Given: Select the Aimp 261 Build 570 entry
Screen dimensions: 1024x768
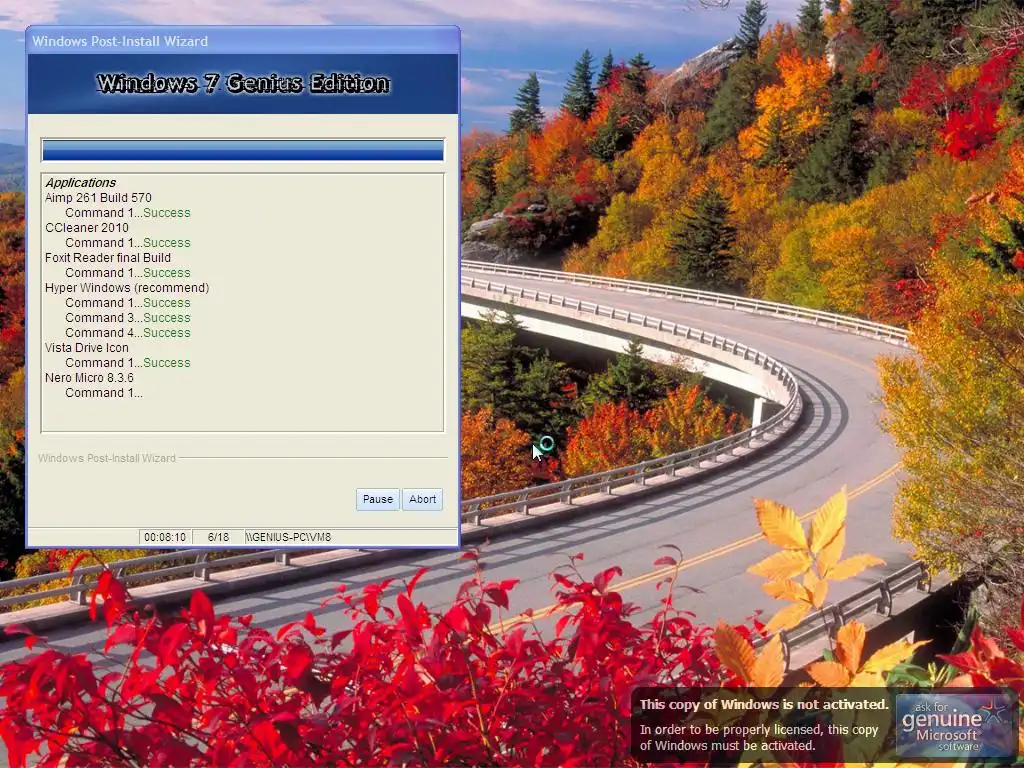Looking at the screenshot, I should pos(98,198).
